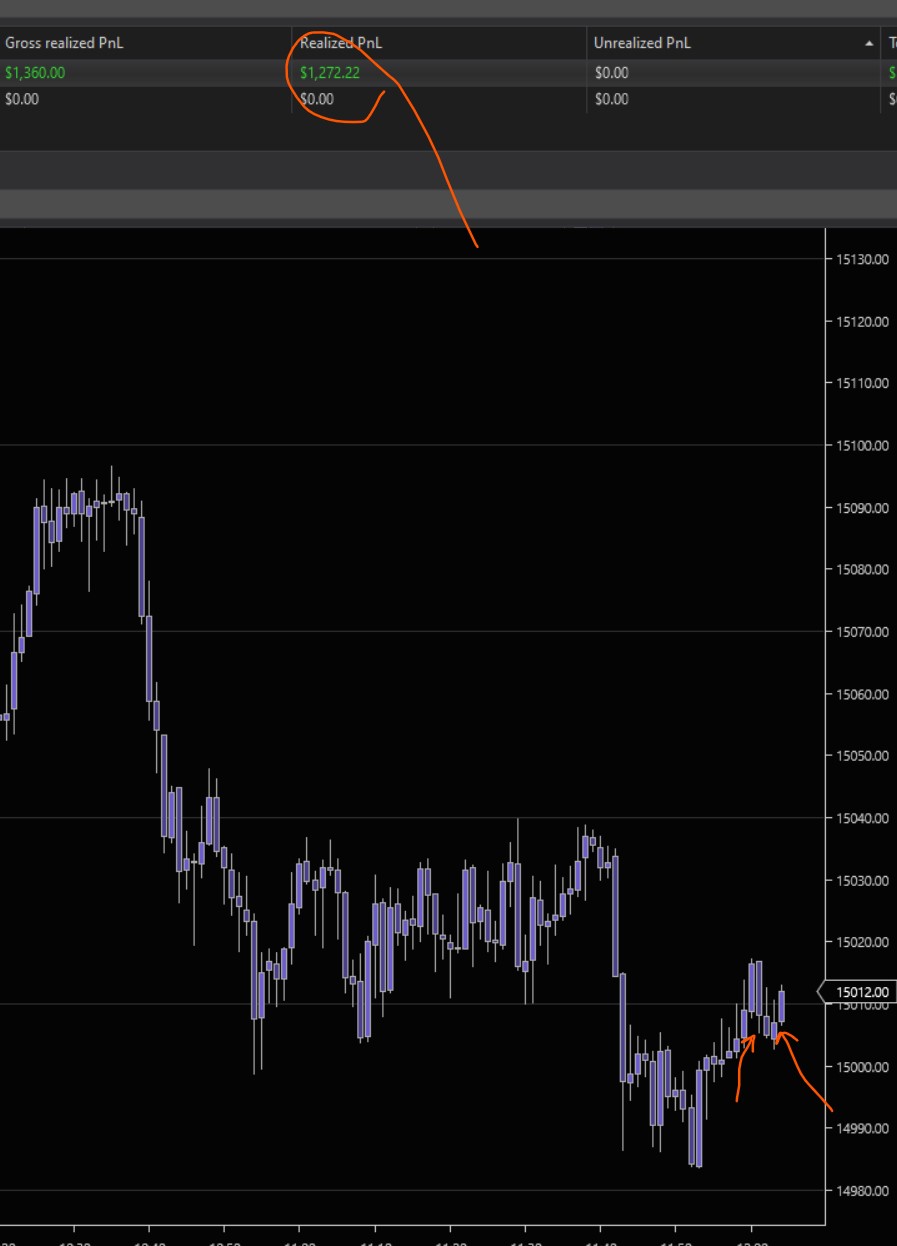Click the 15050.00 price axis label
Viewport: 897px width, 1246px height.
[861, 756]
